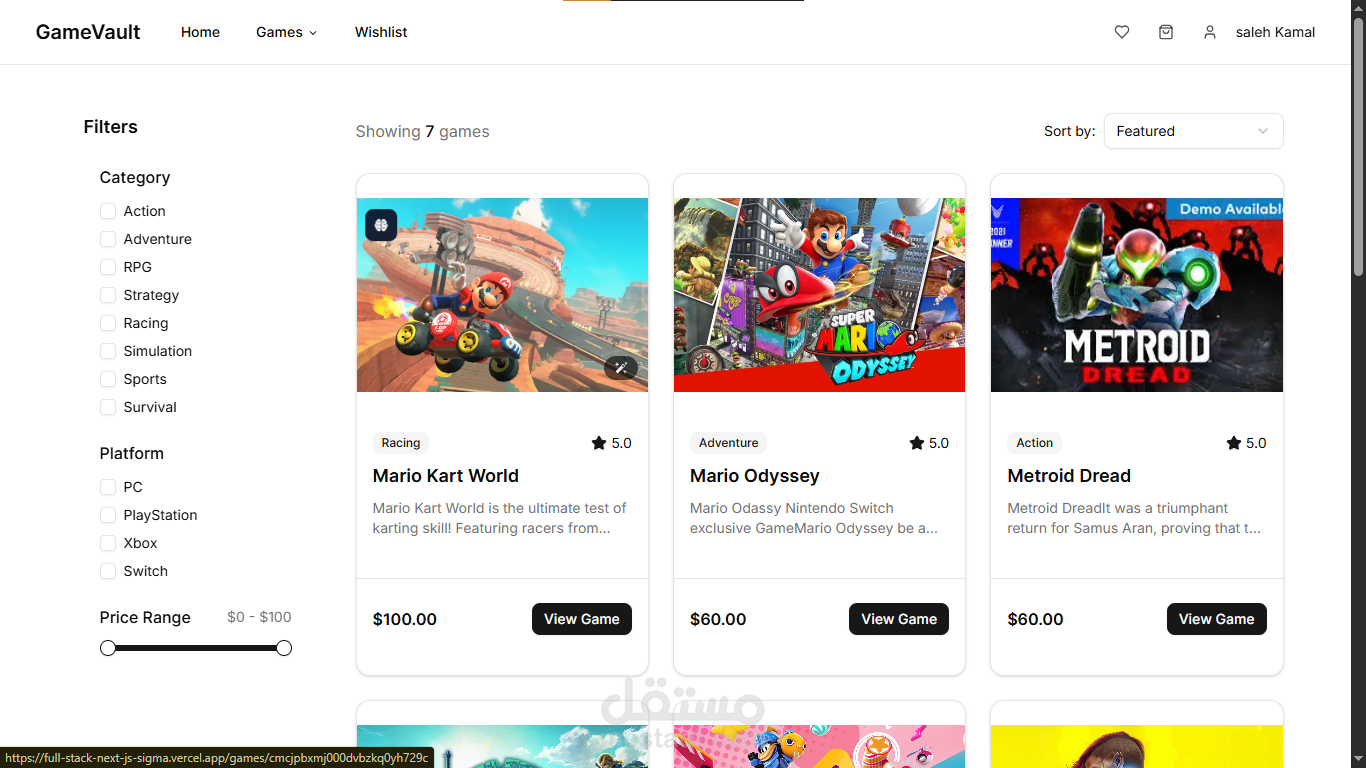This screenshot has width=1366, height=768.
Task: Click the Metroid Dread cover image
Action: pos(1137,295)
